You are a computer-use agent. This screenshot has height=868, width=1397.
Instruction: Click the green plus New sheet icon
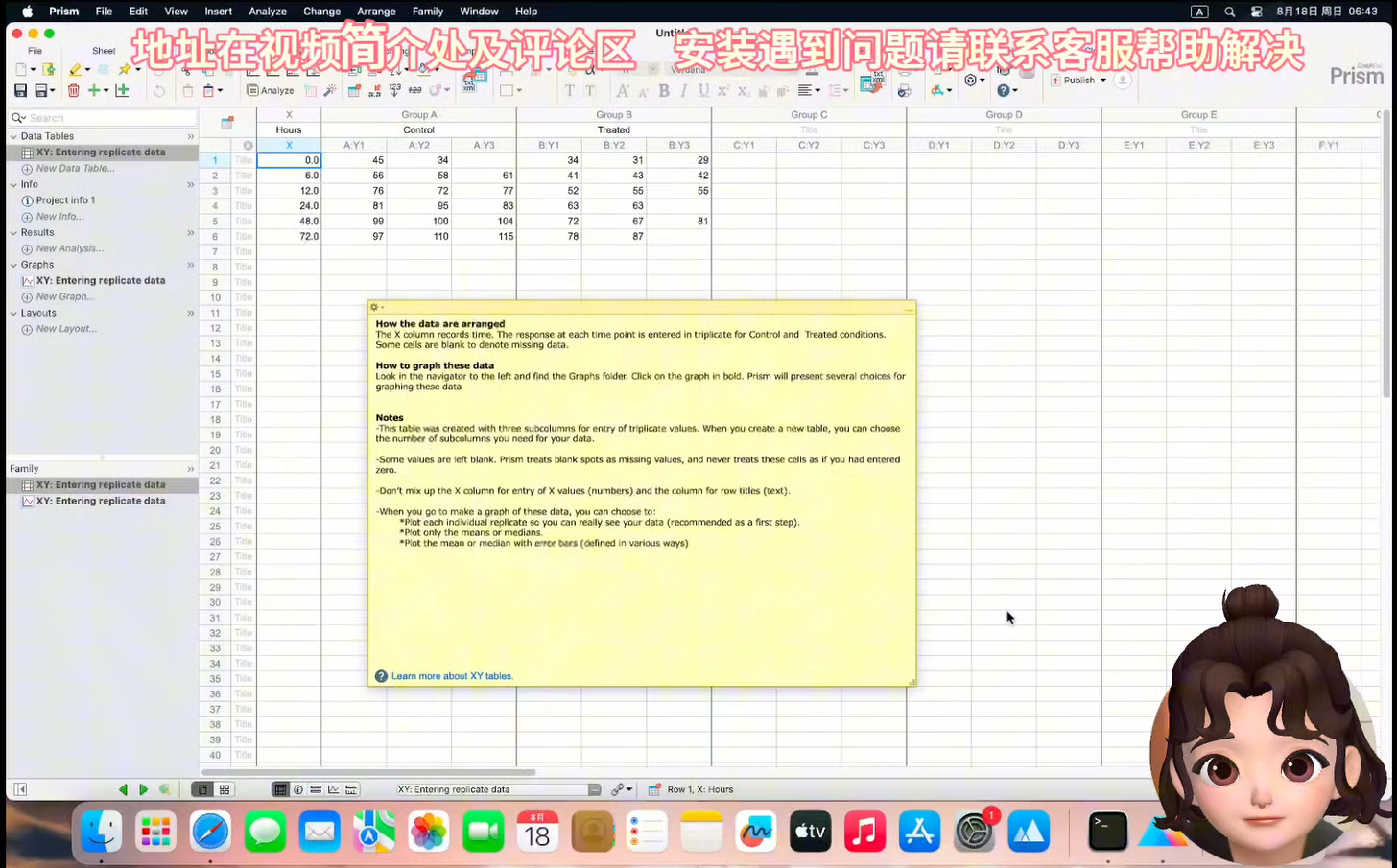pyautogui.click(x=94, y=90)
